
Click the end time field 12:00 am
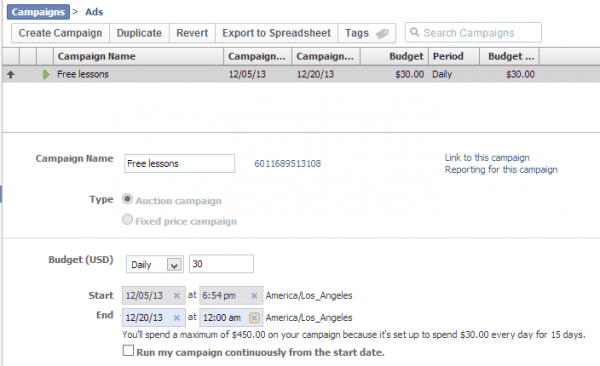point(231,318)
